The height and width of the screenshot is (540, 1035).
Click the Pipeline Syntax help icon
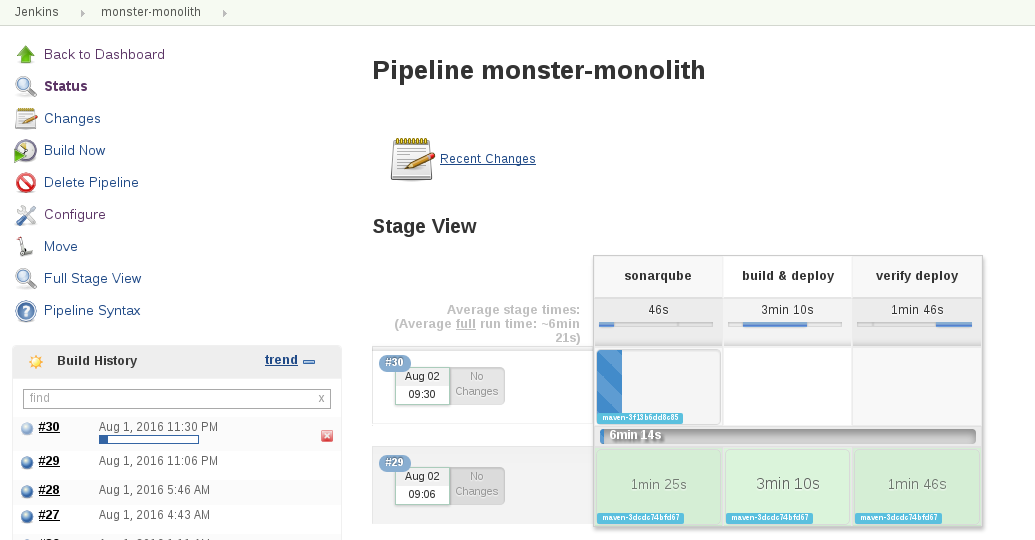pos(26,310)
